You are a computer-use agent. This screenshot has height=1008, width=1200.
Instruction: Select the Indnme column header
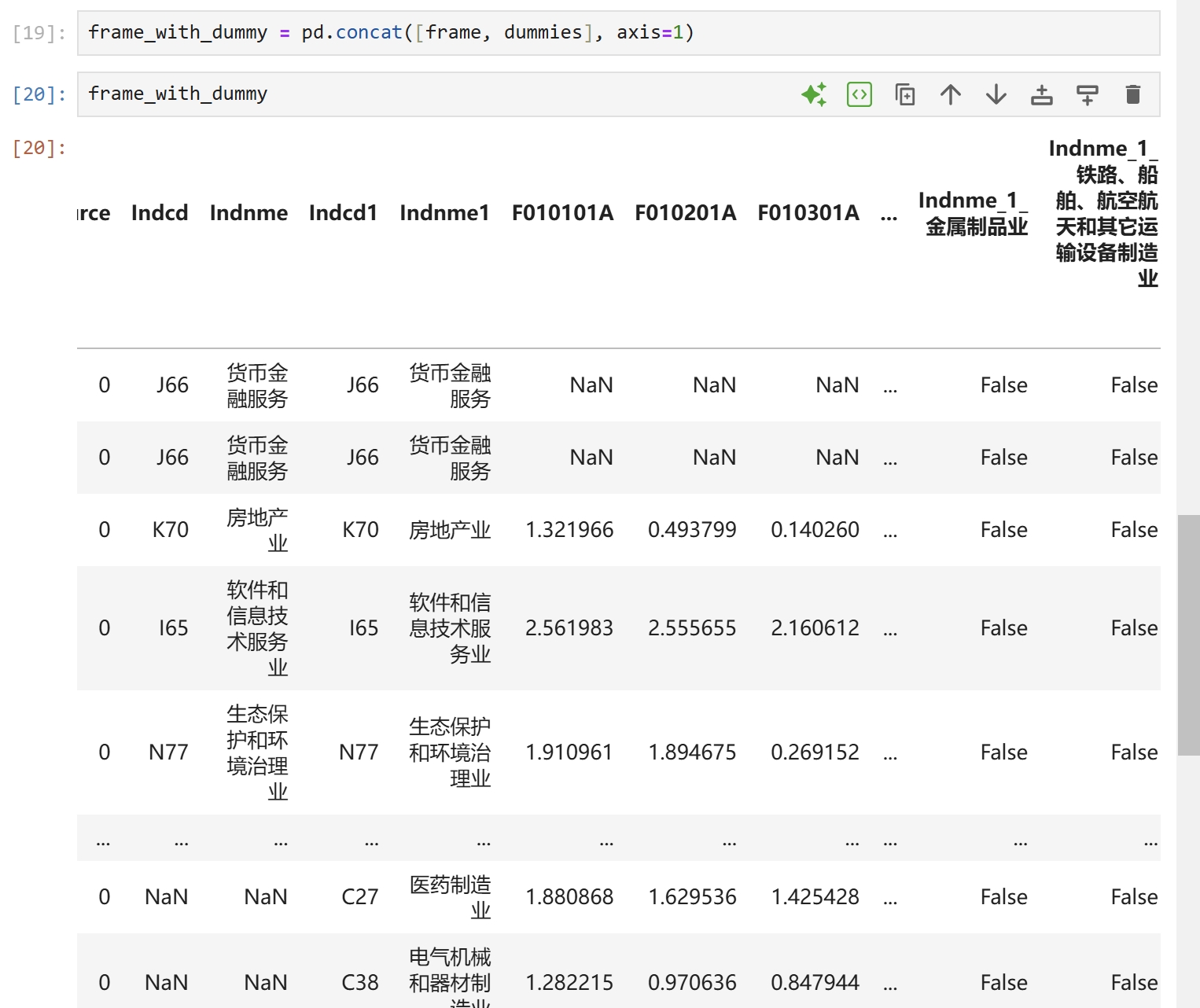(x=248, y=213)
